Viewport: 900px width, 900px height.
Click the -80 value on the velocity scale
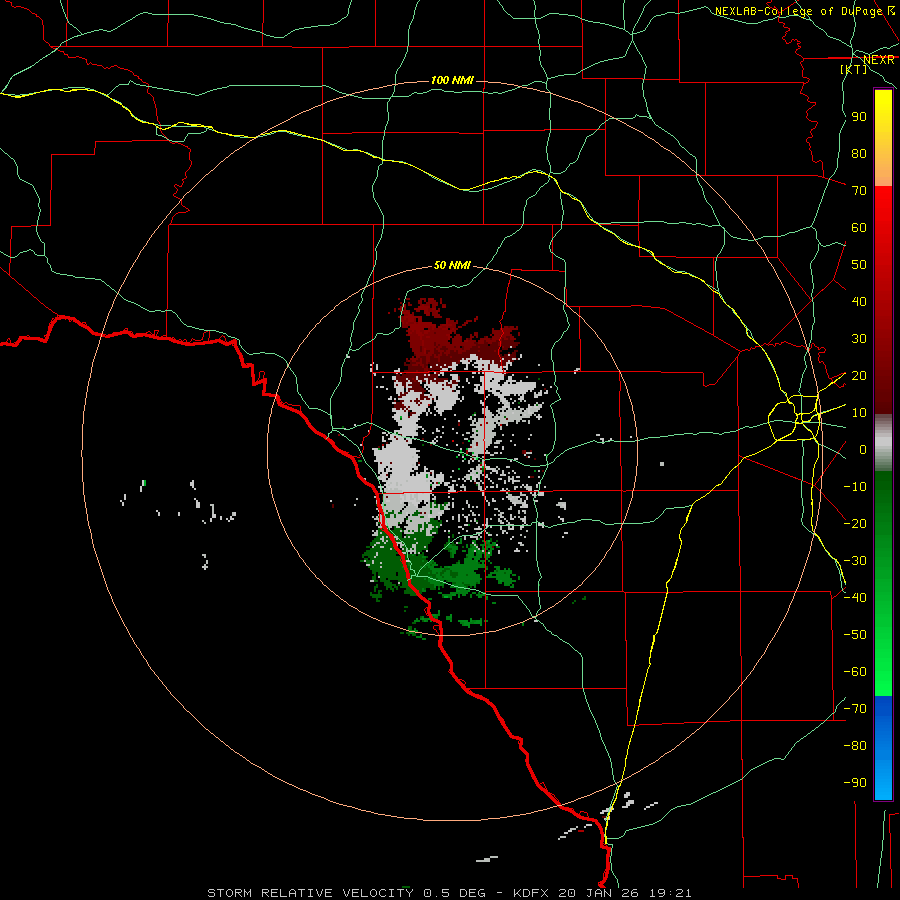855,746
